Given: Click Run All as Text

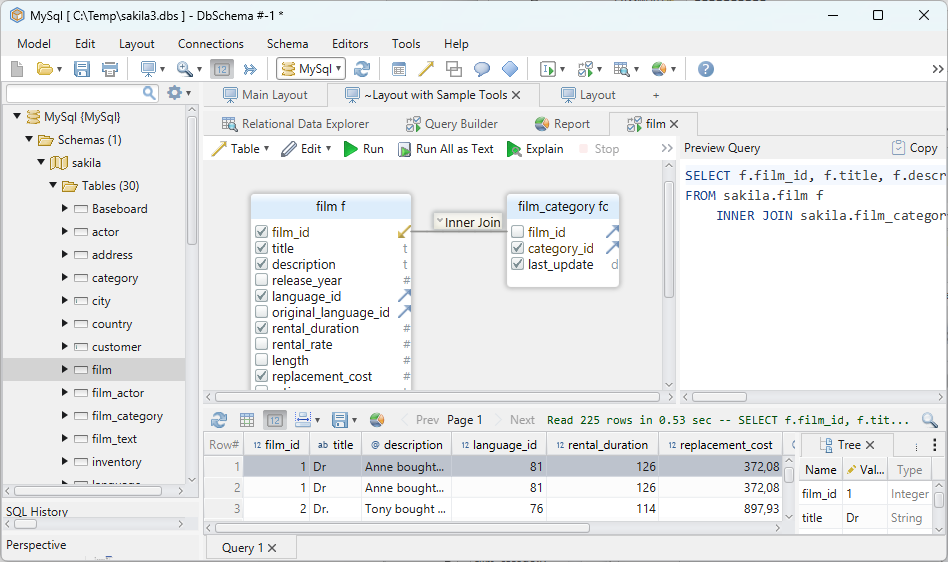Looking at the screenshot, I should pyautogui.click(x=446, y=149).
